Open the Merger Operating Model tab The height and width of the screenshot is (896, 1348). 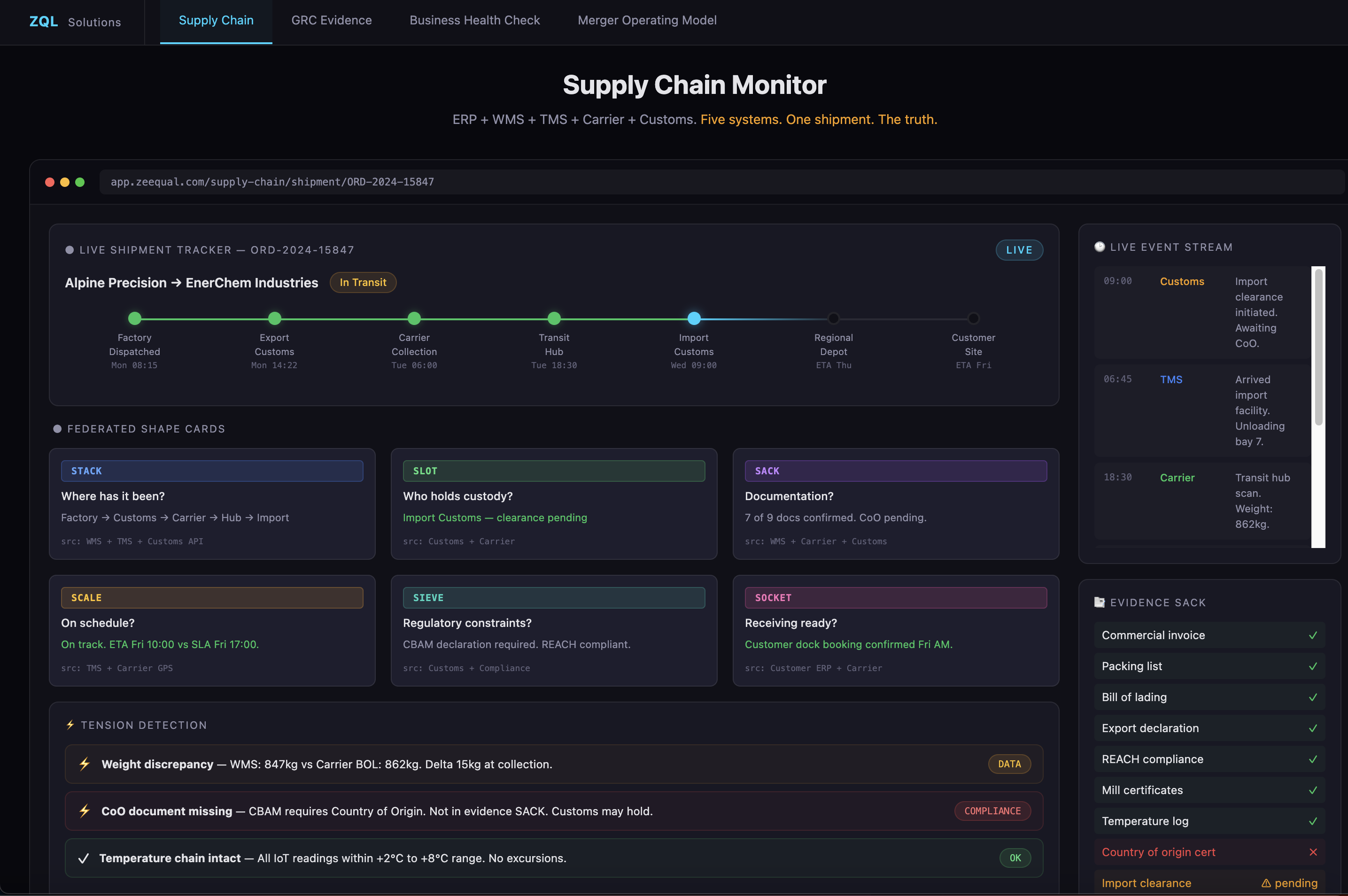pyautogui.click(x=647, y=21)
